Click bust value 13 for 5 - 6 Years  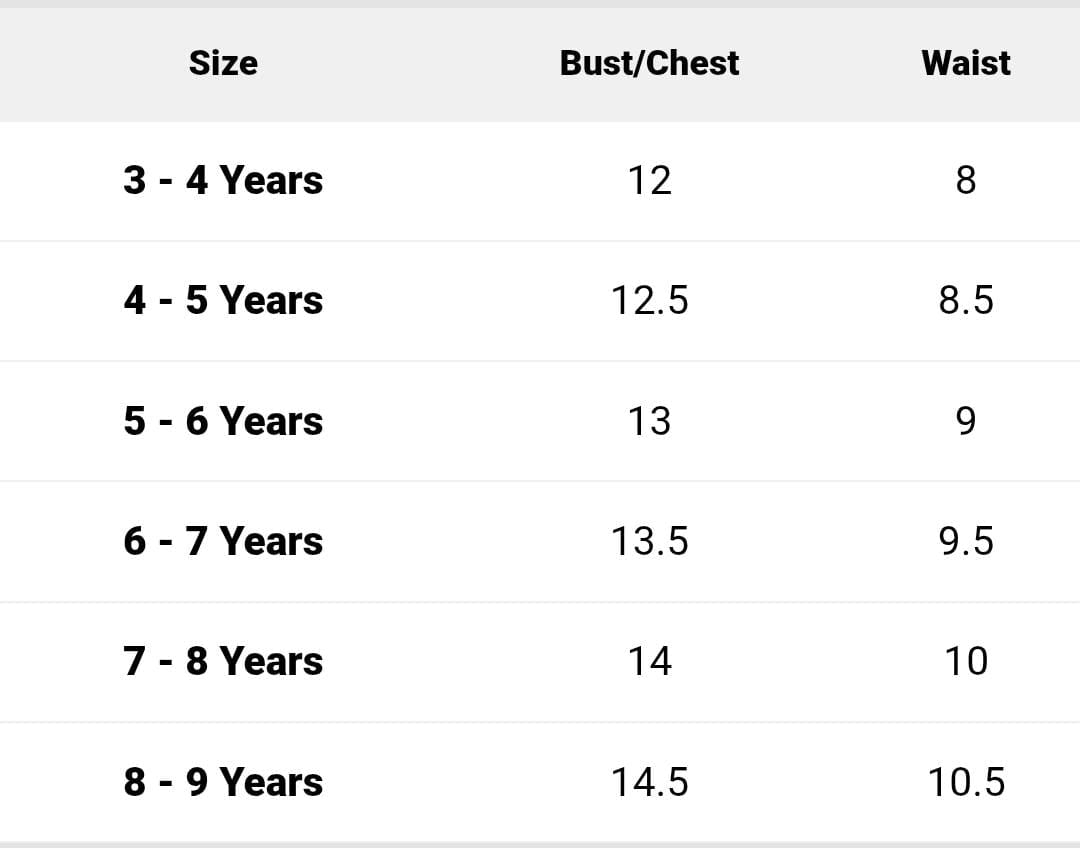[649, 421]
